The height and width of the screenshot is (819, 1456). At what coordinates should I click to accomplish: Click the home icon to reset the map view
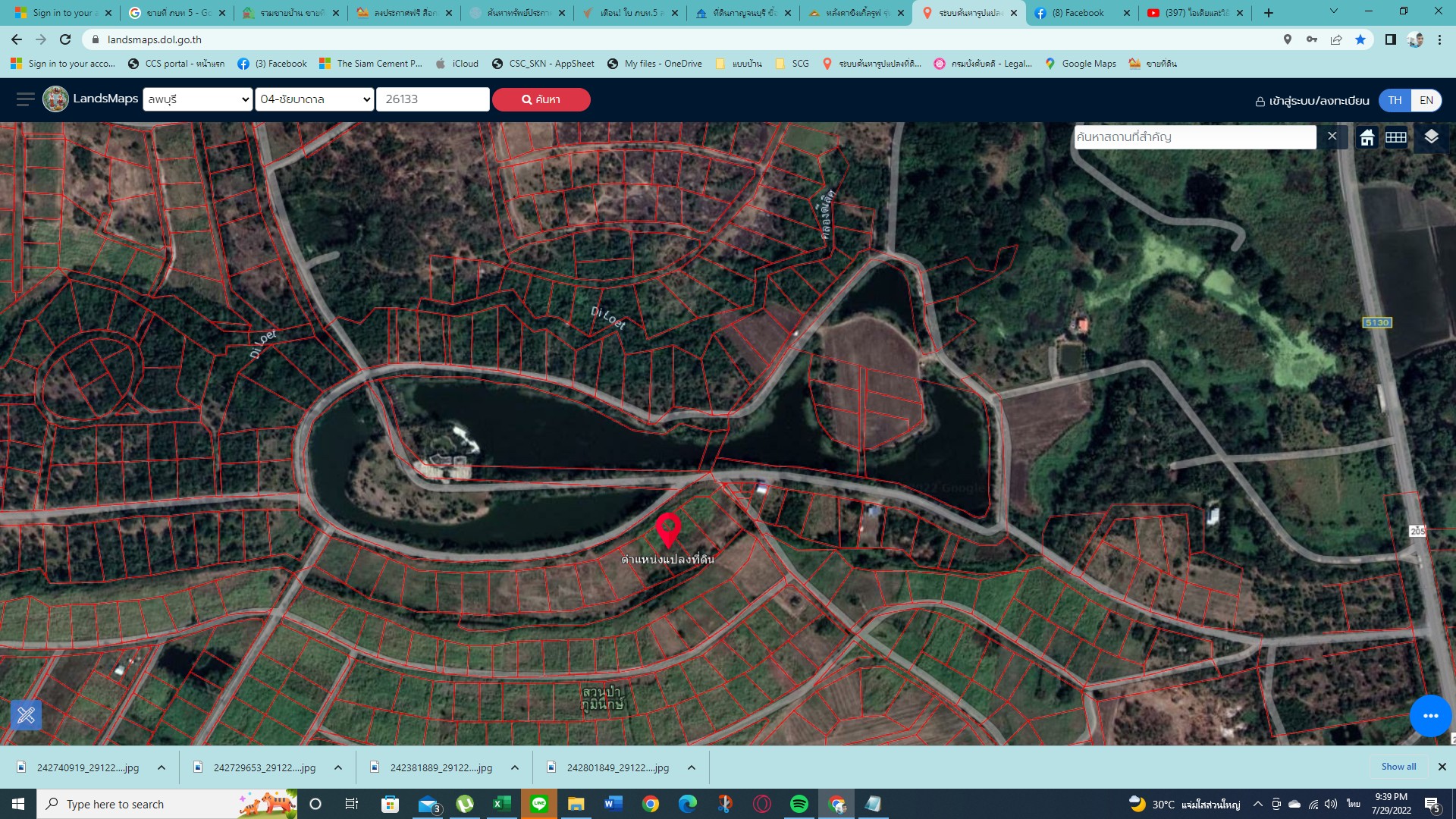(1367, 136)
